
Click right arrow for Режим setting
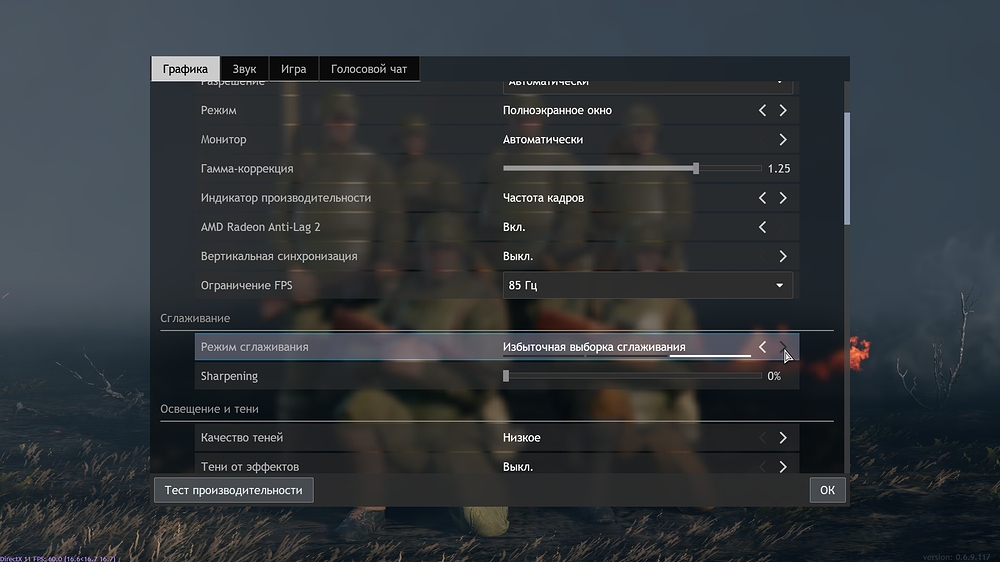[783, 111]
